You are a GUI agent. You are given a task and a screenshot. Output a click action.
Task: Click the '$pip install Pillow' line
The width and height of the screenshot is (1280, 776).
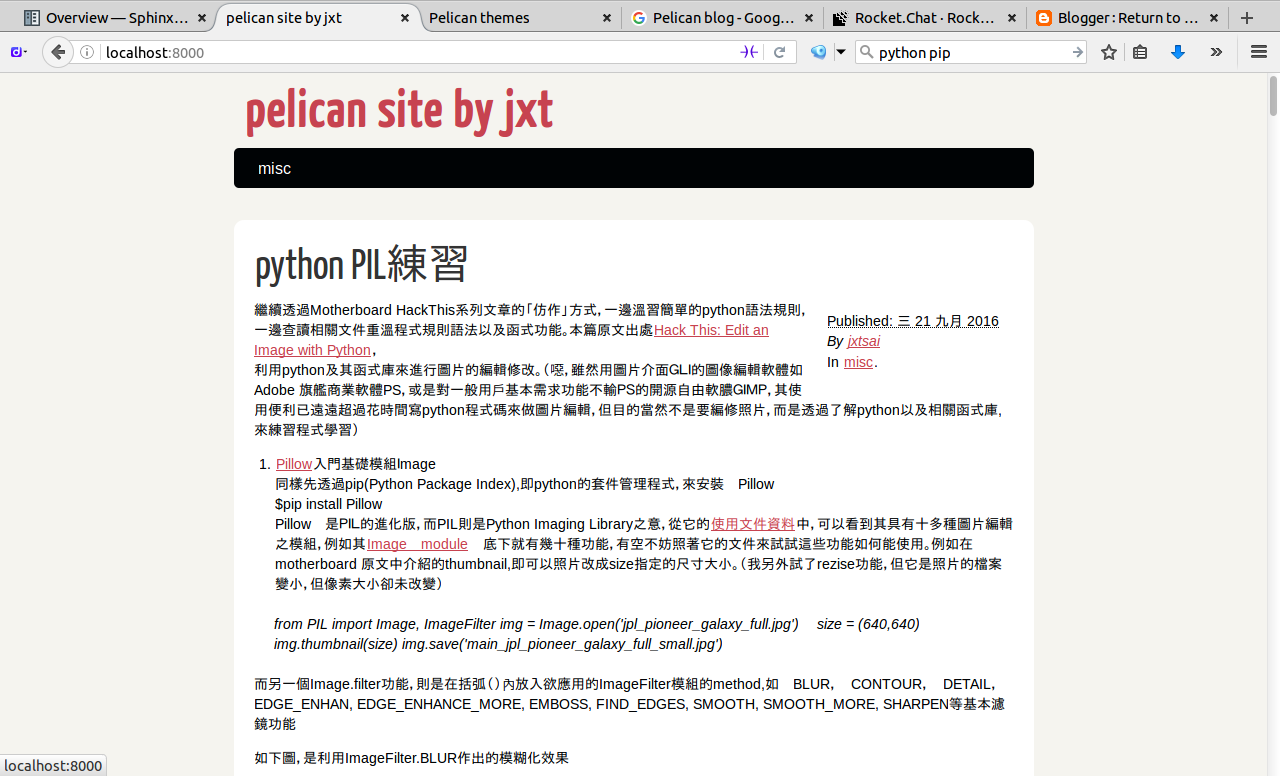pos(329,504)
